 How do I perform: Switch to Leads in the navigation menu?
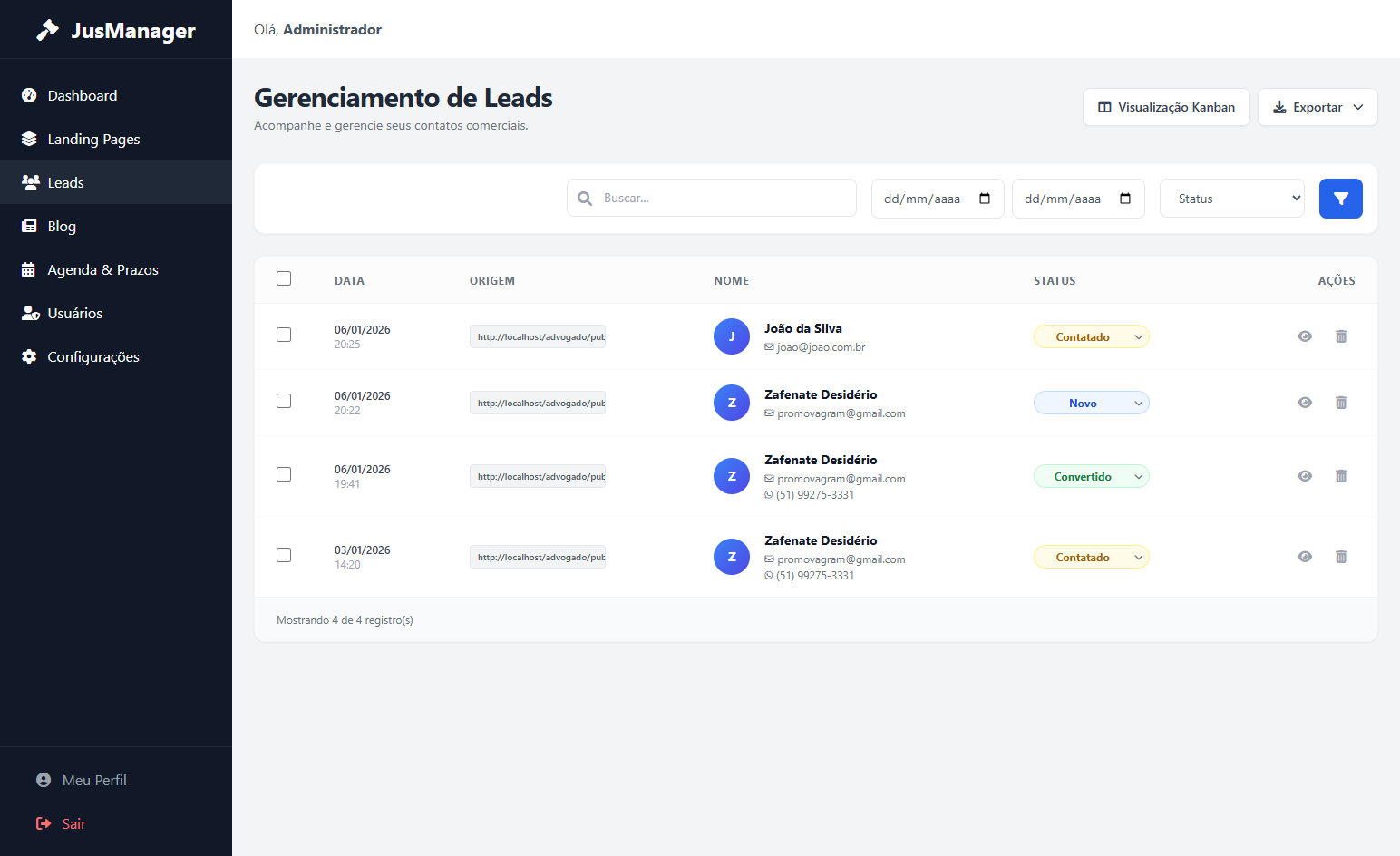pyautogui.click(x=63, y=182)
